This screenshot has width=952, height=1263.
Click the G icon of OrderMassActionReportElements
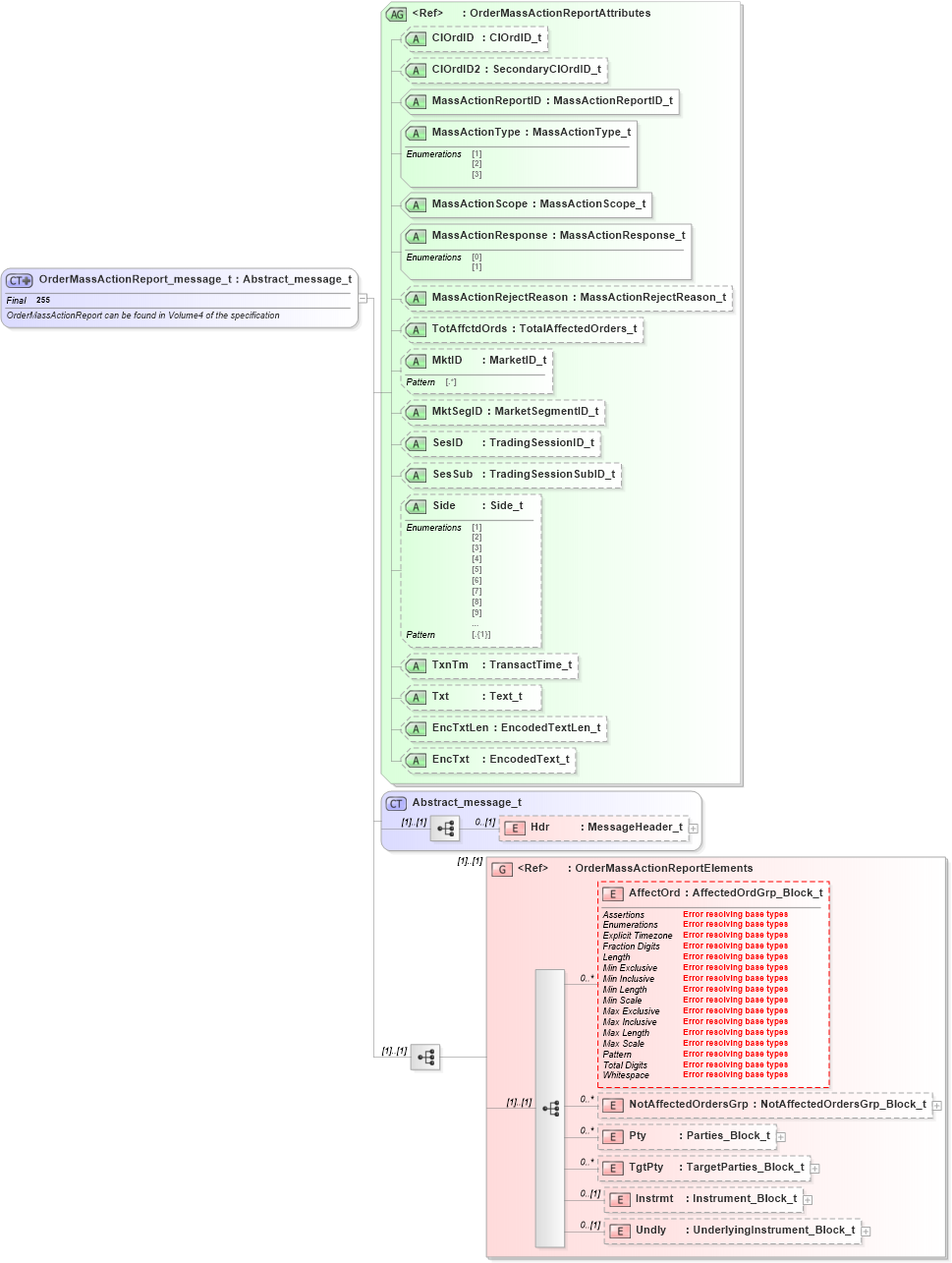point(502,869)
